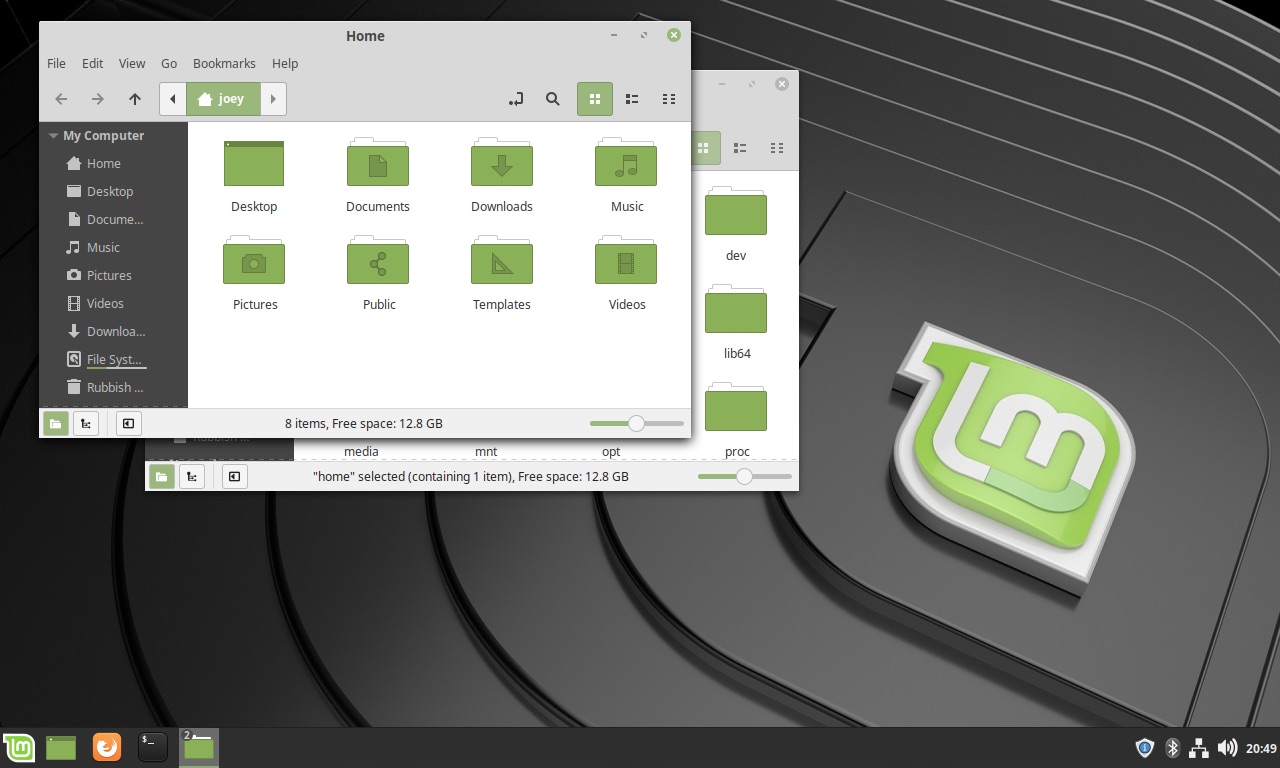The width and height of the screenshot is (1280, 768).
Task: Open the Bookmarks menu
Action: tap(224, 63)
